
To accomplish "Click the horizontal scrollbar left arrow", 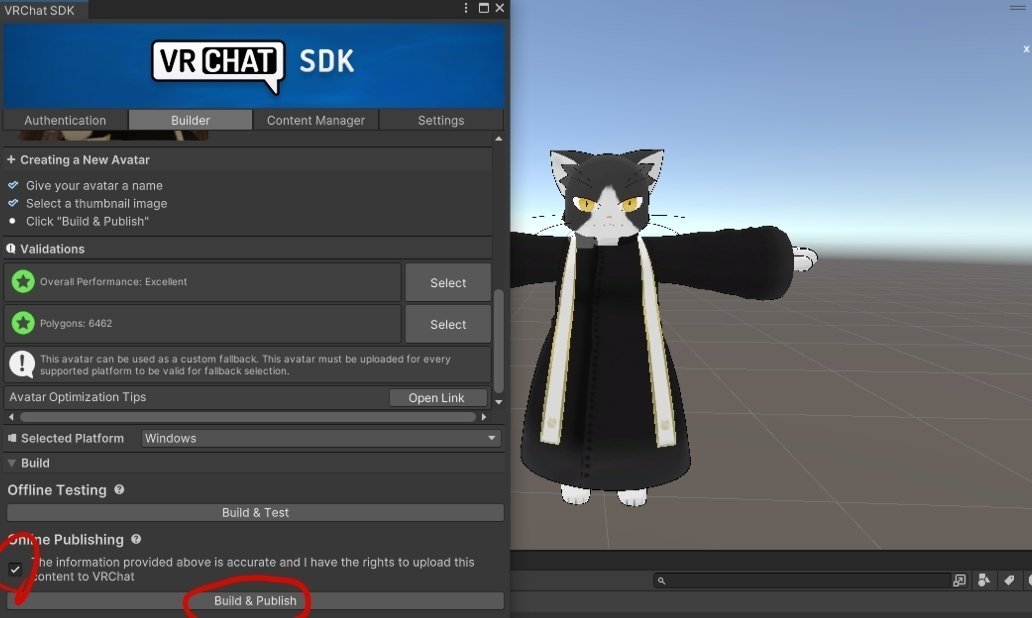I will tap(11, 417).
